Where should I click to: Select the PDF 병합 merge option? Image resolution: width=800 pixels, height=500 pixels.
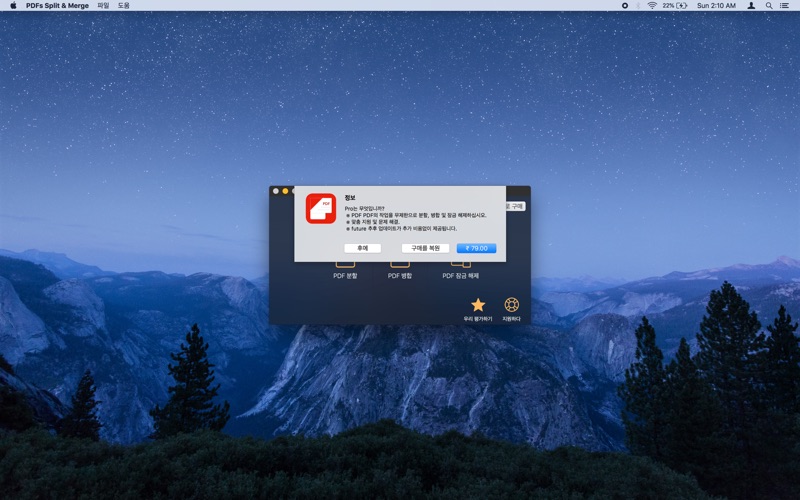click(400, 274)
